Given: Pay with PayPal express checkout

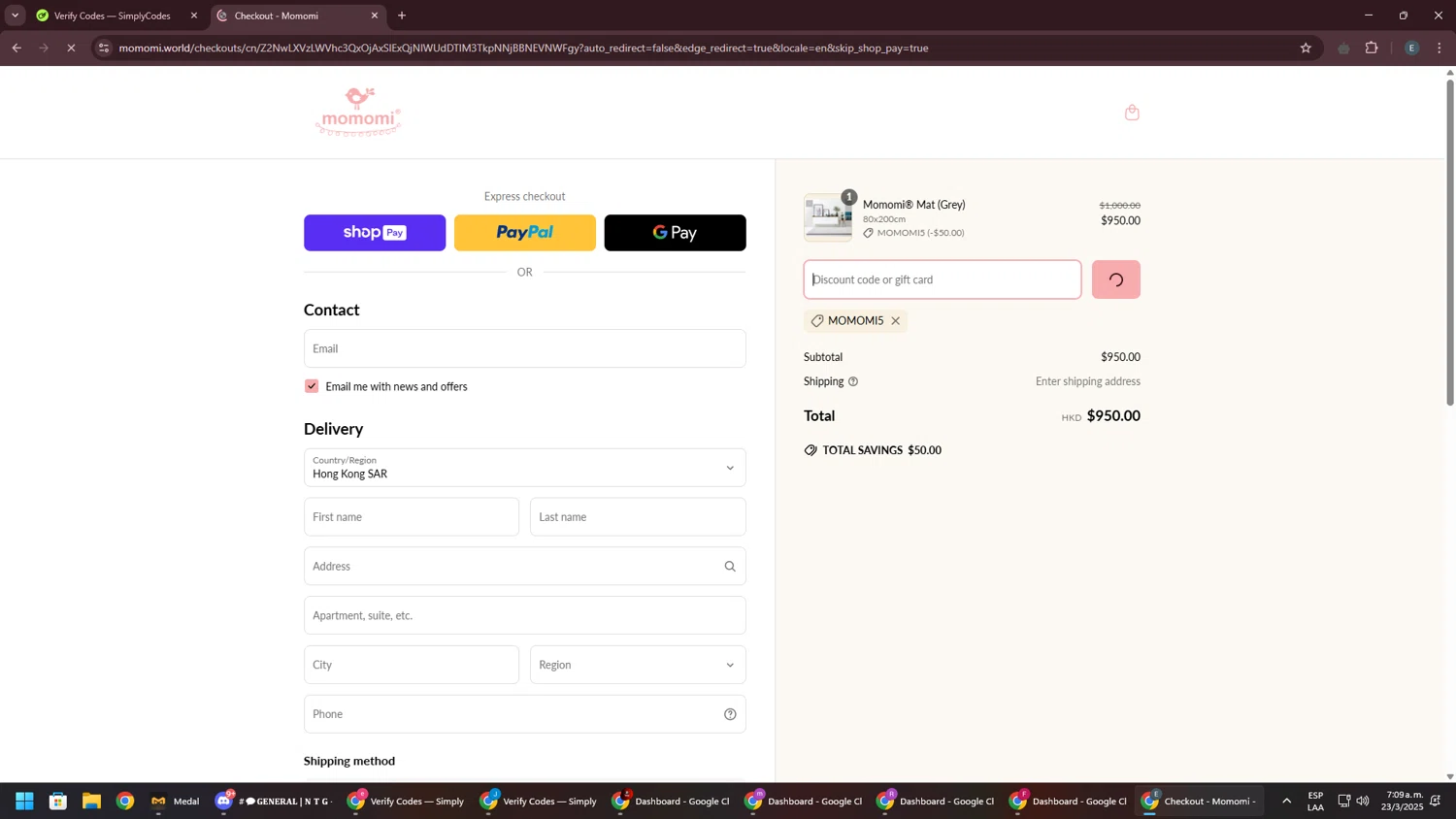Looking at the screenshot, I should coord(525,233).
